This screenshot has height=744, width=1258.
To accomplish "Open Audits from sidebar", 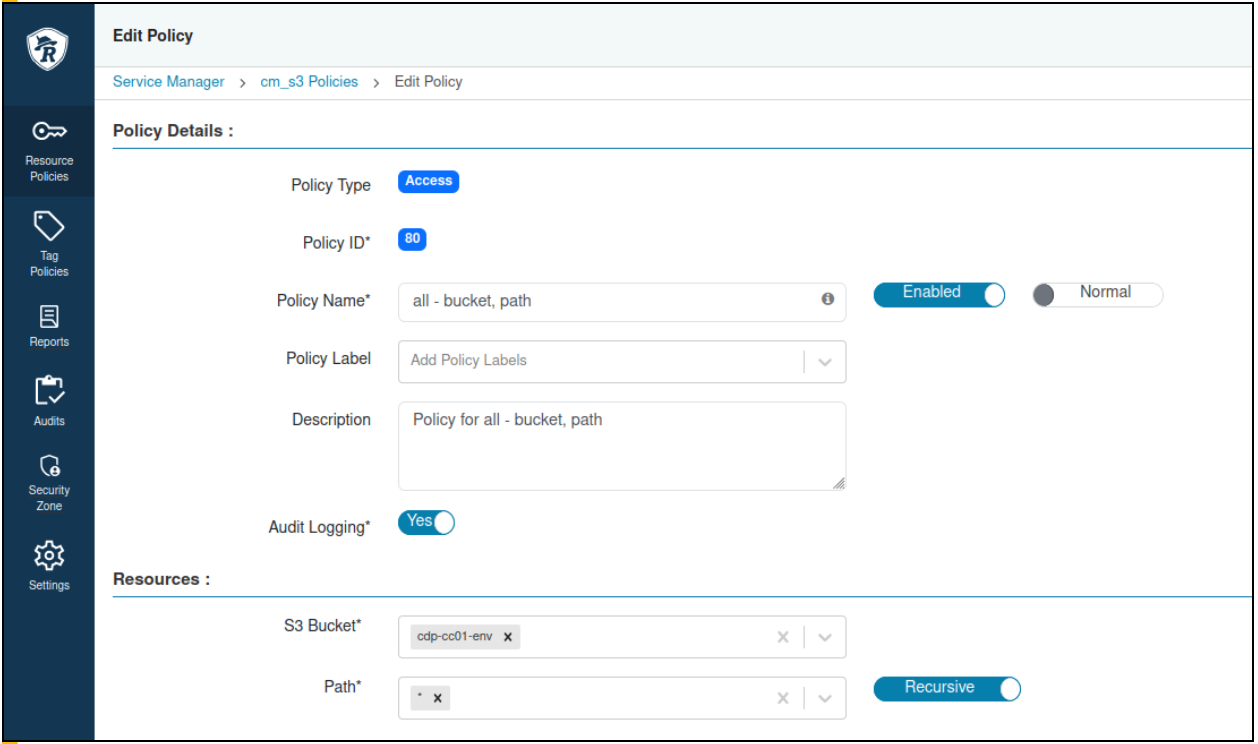I will pyautogui.click(x=49, y=401).
